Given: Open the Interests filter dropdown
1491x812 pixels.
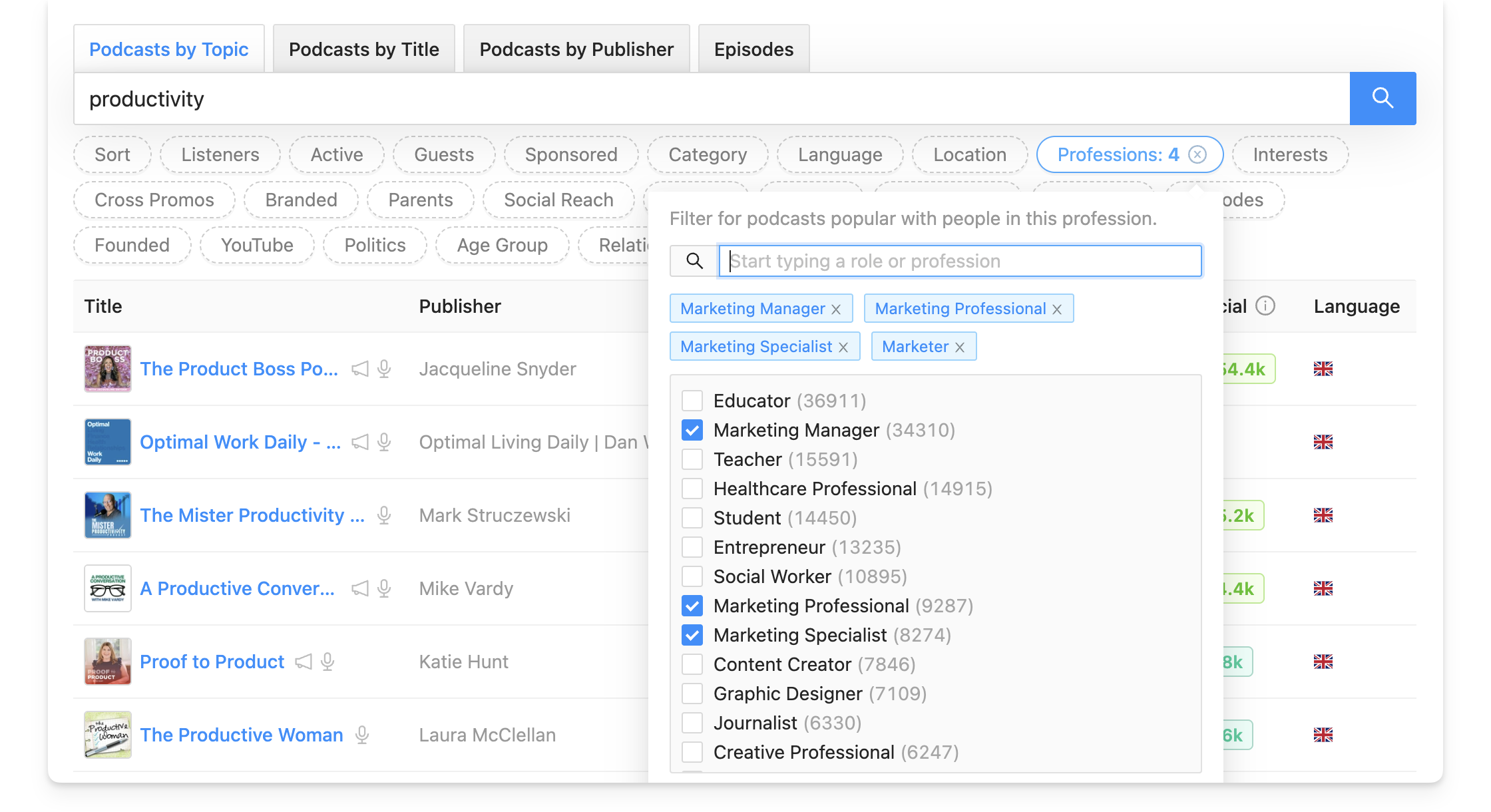Looking at the screenshot, I should pyautogui.click(x=1290, y=154).
